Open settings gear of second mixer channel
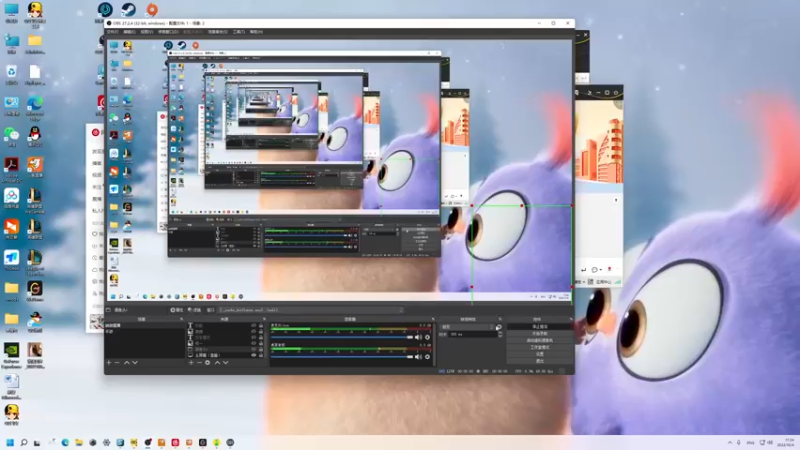 (428, 357)
